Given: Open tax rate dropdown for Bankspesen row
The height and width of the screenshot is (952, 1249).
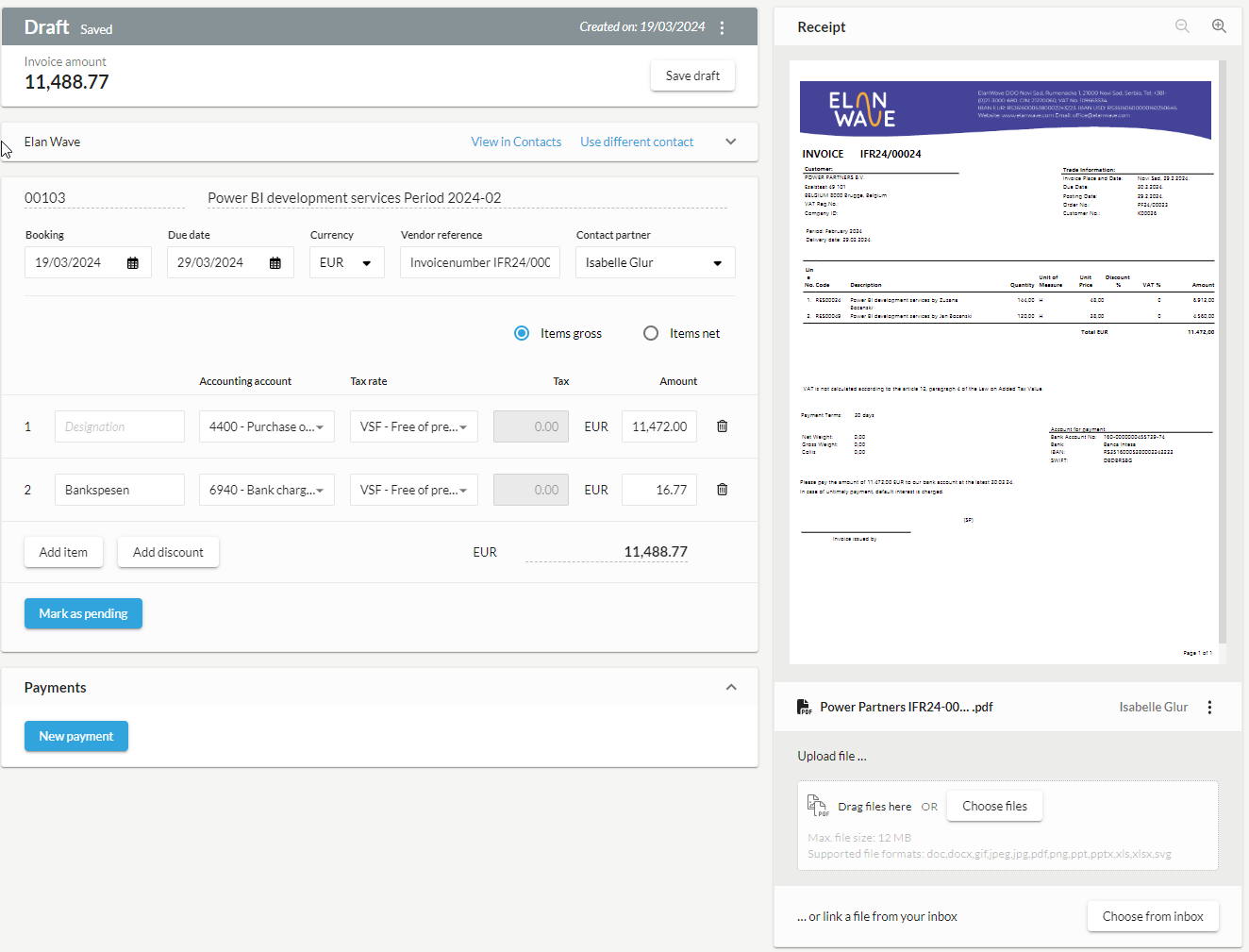Looking at the screenshot, I should (x=414, y=490).
